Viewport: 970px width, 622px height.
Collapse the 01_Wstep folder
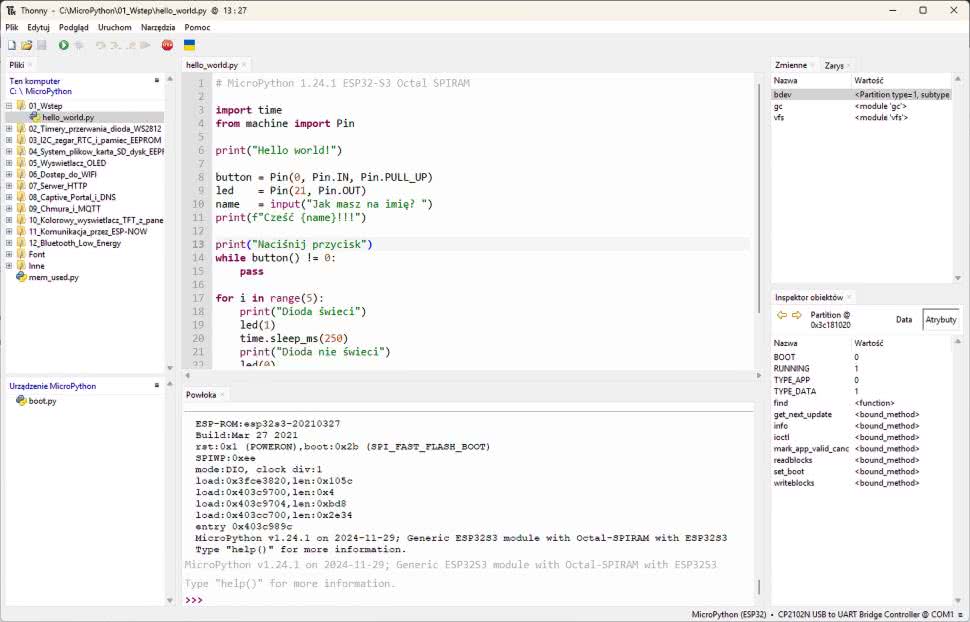[9, 105]
